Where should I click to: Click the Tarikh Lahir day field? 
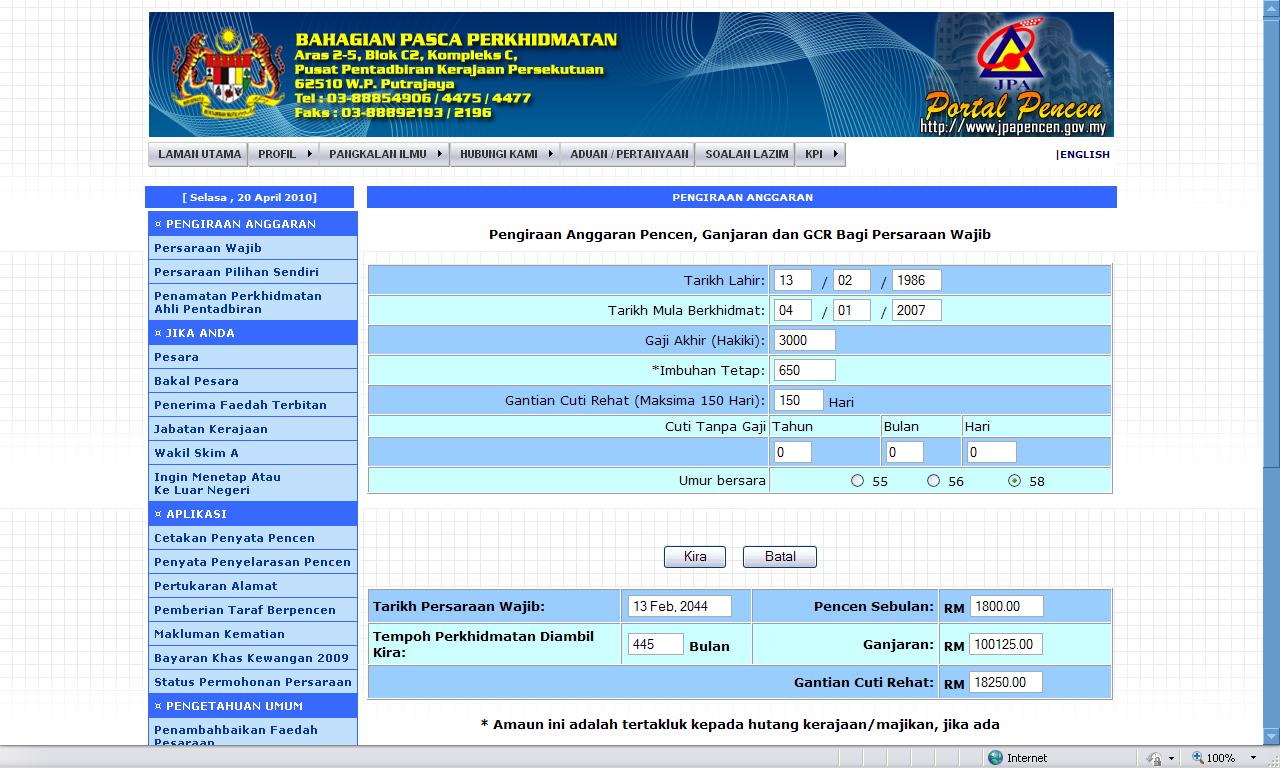click(792, 280)
